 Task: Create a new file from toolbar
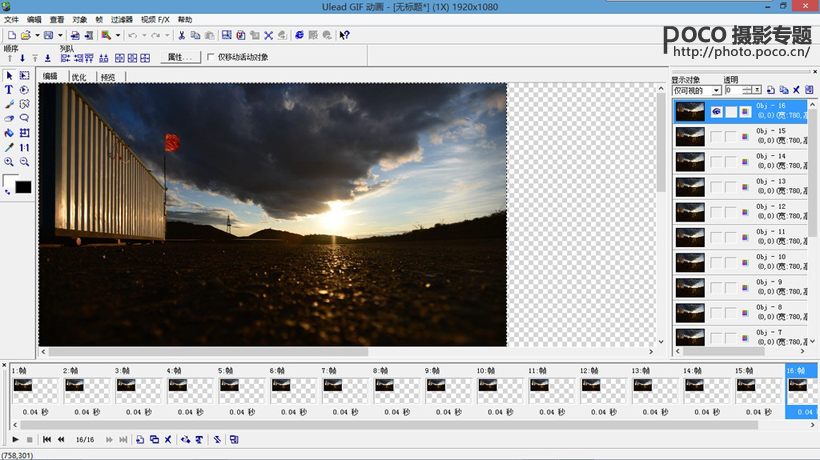click(x=12, y=36)
